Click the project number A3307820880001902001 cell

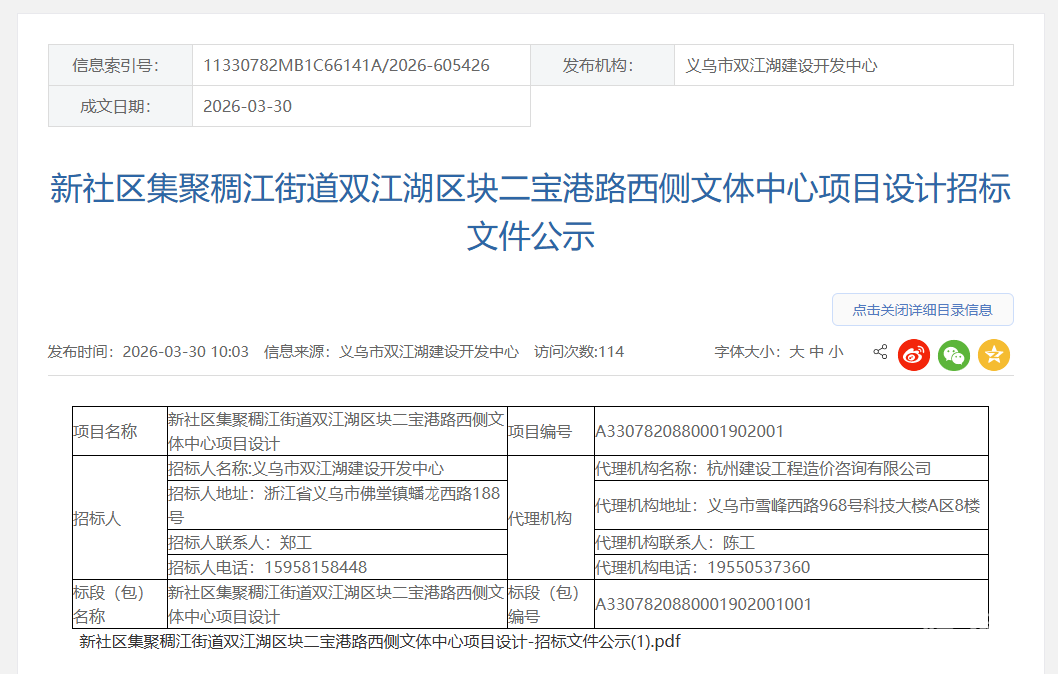pyautogui.click(x=689, y=432)
